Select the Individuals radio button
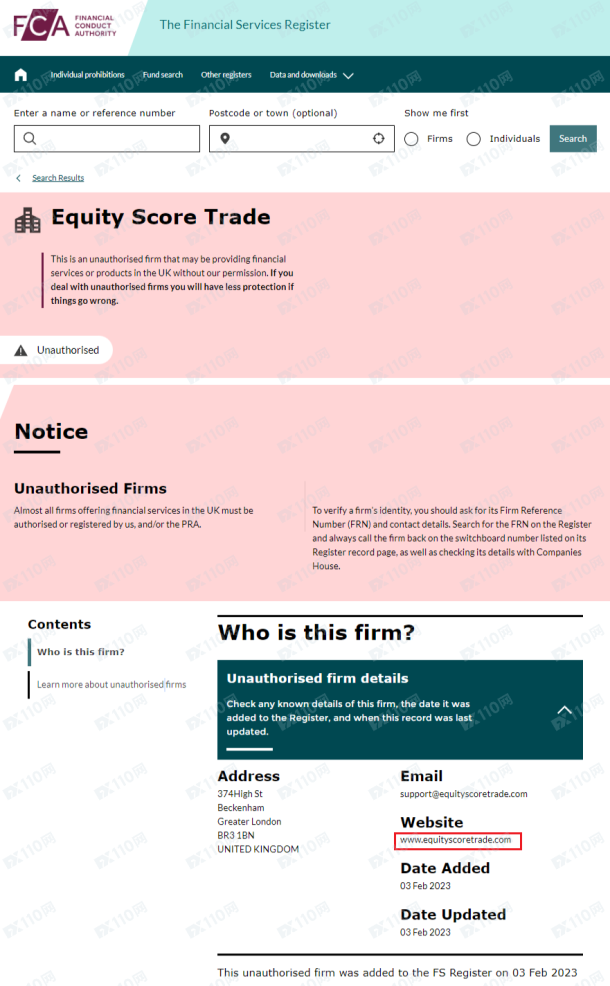This screenshot has height=986, width=610. click(474, 139)
